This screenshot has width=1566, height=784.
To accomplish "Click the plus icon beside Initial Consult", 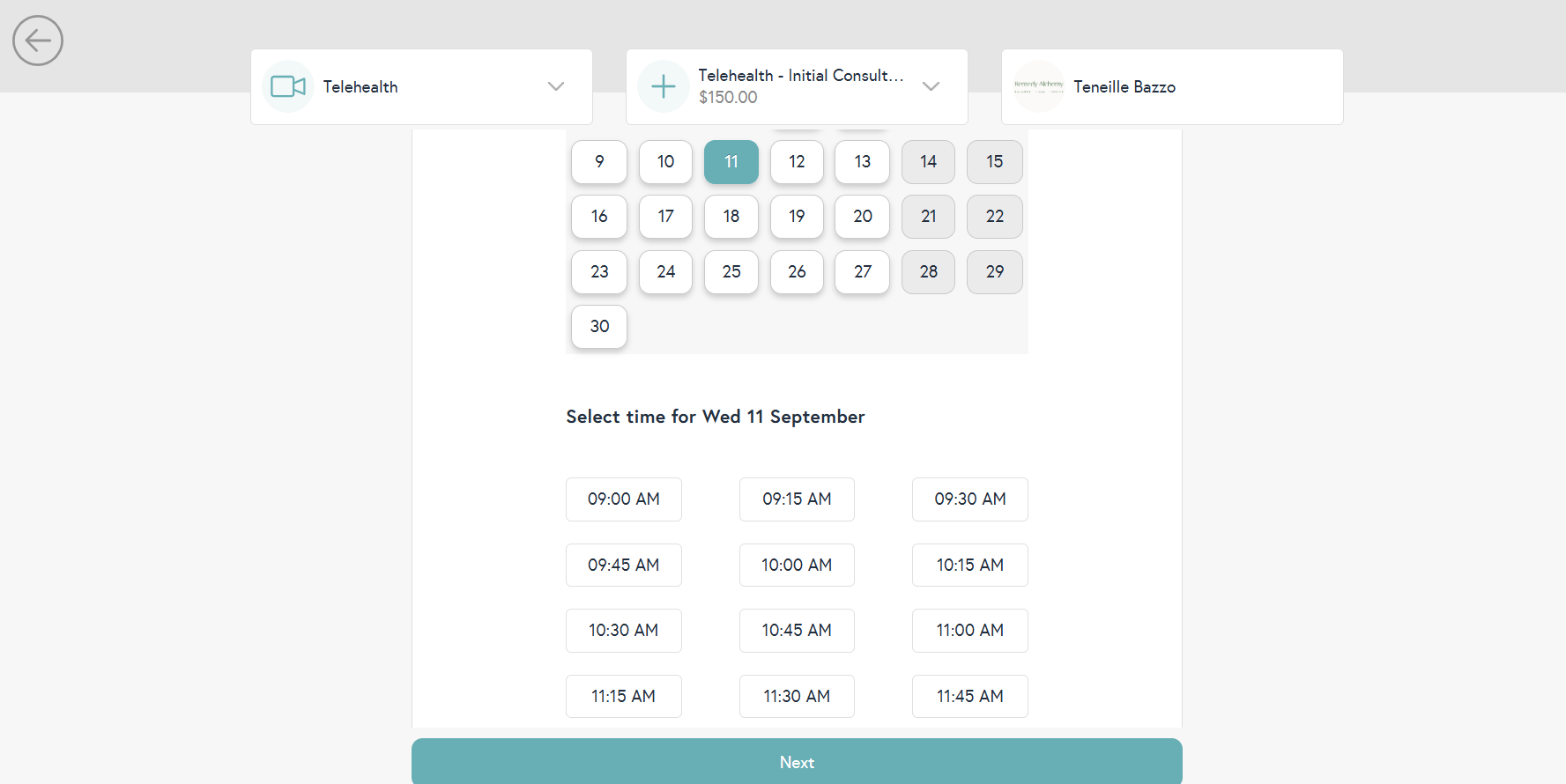I will coord(663,86).
